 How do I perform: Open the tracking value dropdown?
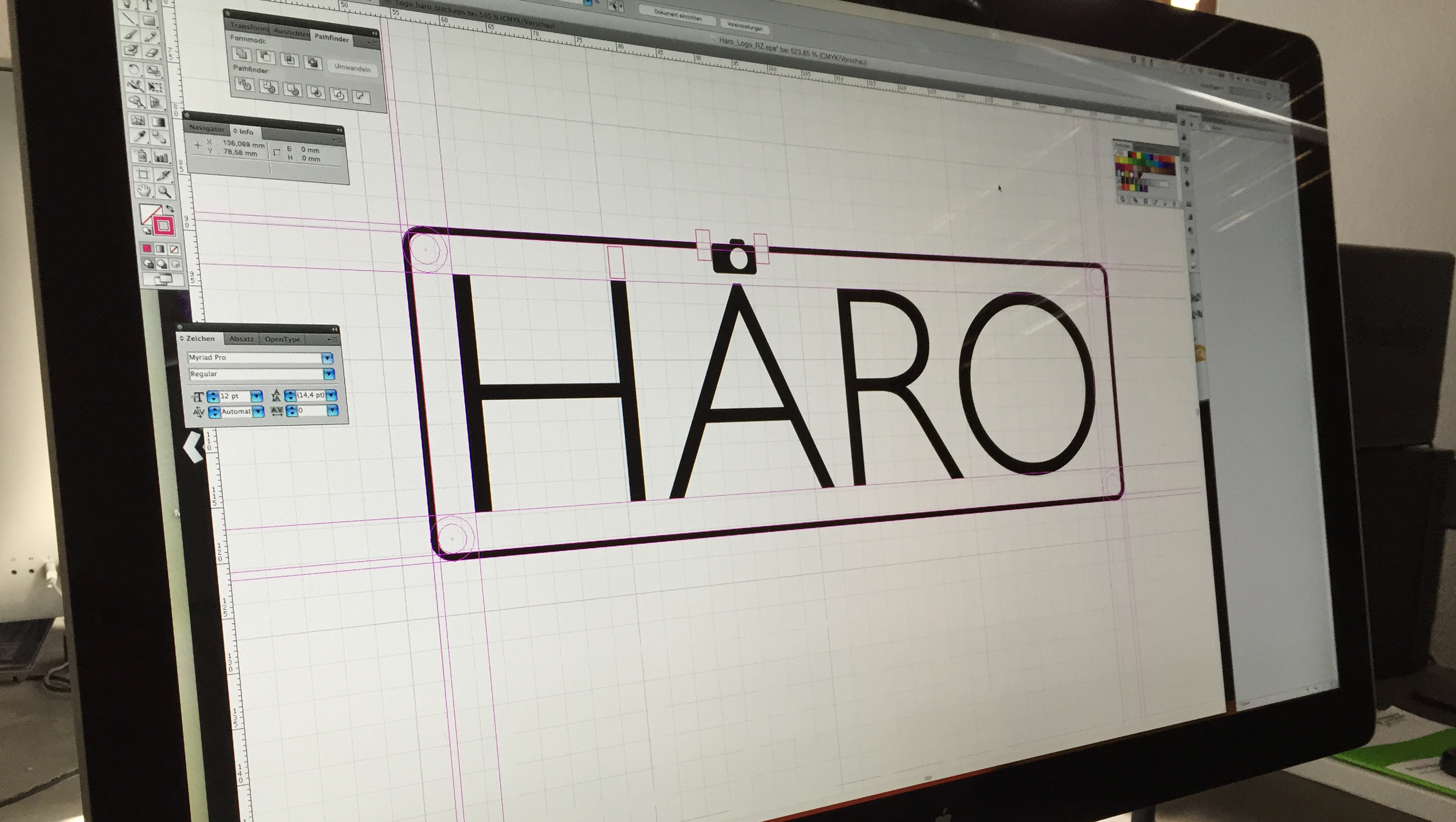coord(332,410)
